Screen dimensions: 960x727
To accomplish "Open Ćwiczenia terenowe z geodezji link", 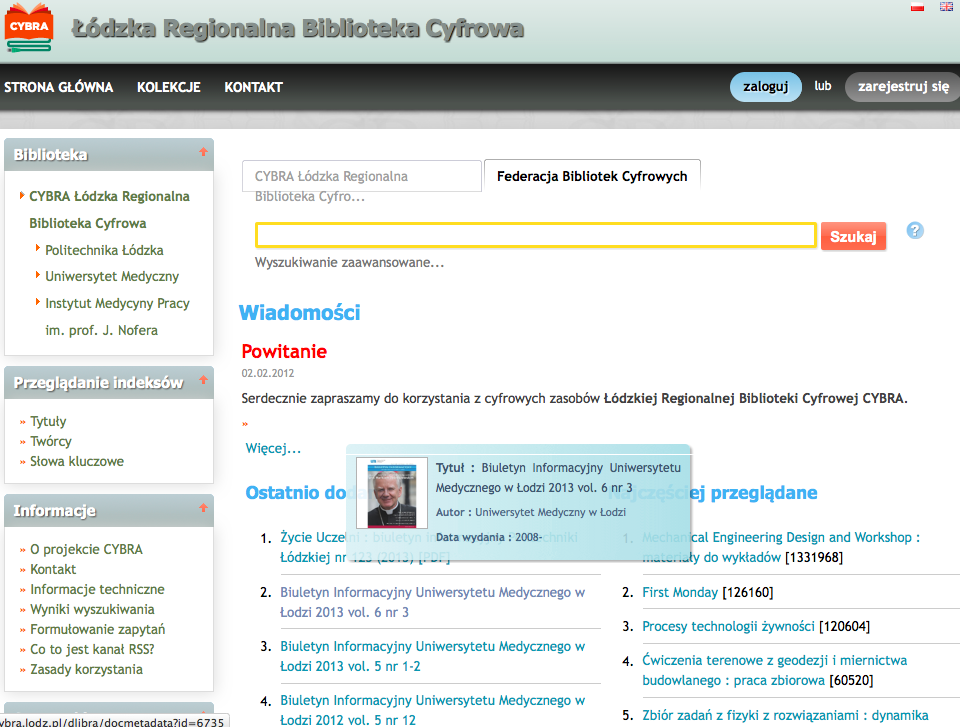I will [x=774, y=670].
